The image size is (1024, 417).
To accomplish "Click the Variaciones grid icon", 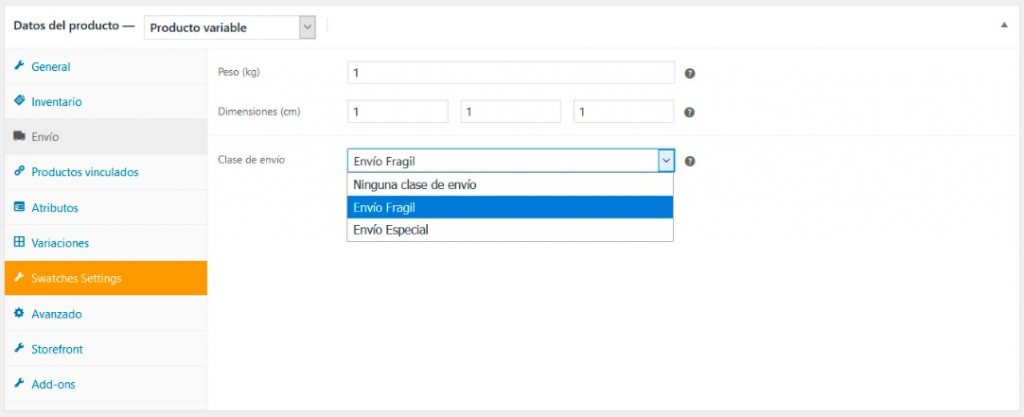I will tap(19, 242).
